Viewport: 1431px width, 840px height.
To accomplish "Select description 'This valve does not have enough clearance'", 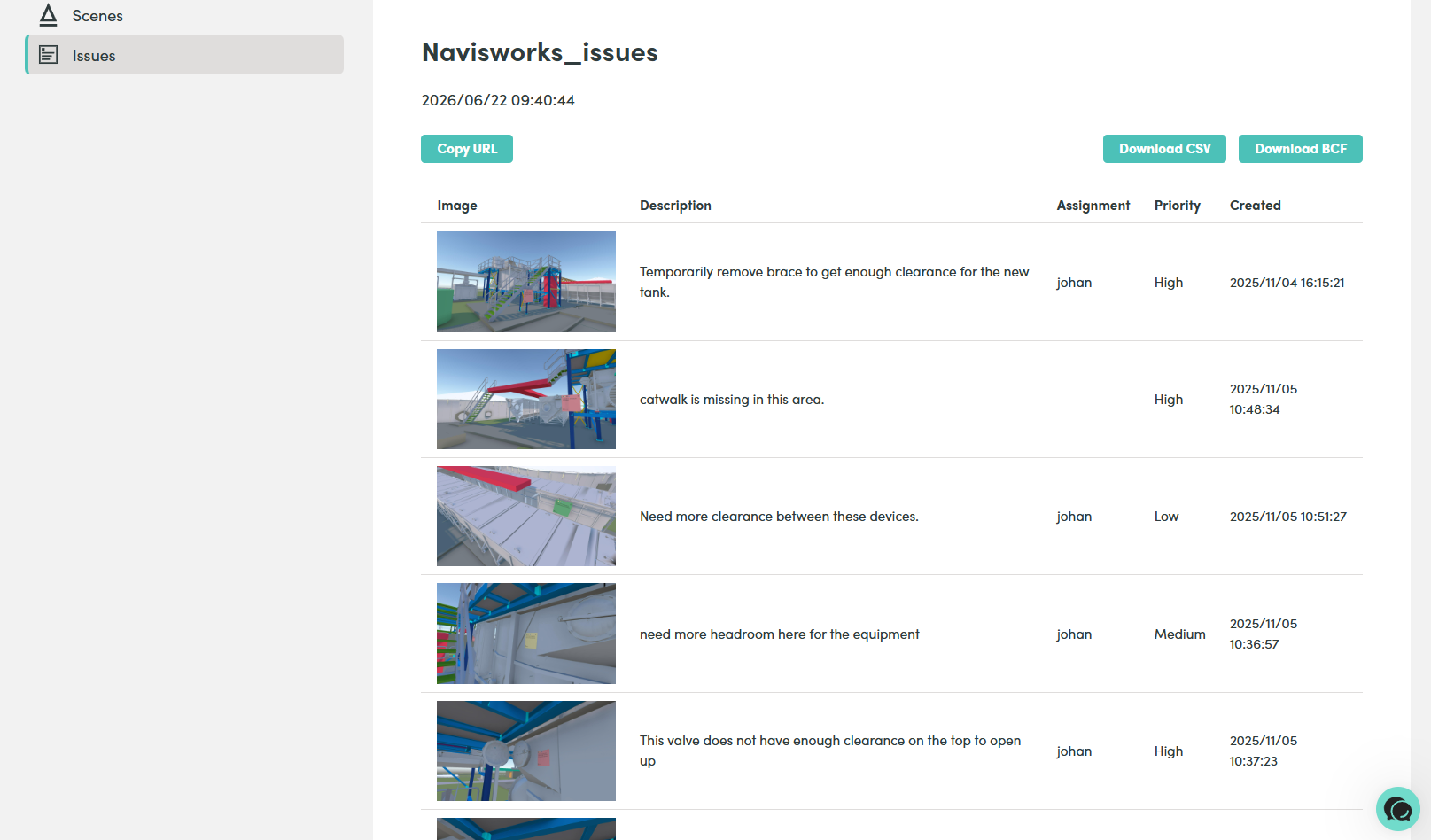I will coord(830,751).
